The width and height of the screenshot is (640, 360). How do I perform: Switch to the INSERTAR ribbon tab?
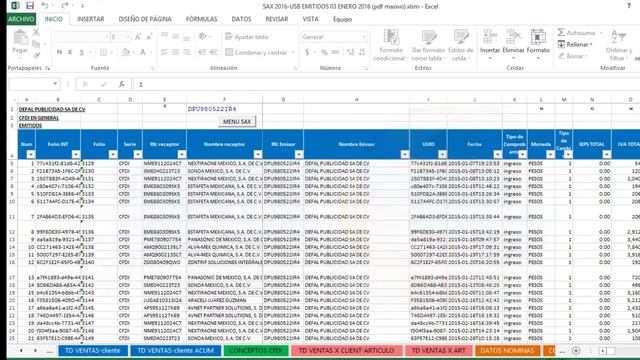coord(91,19)
